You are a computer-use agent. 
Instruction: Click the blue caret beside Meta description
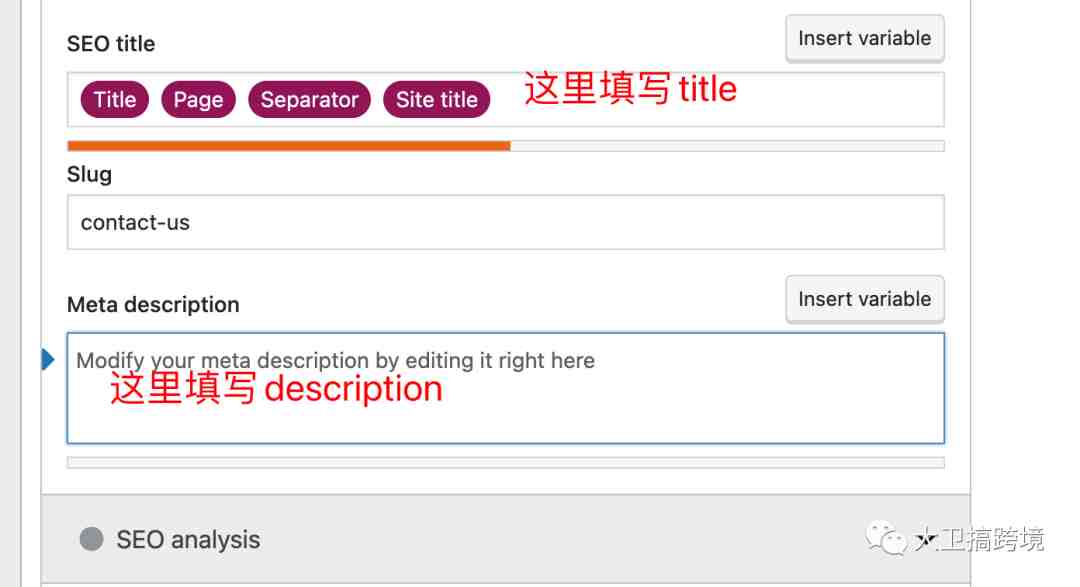(x=48, y=360)
